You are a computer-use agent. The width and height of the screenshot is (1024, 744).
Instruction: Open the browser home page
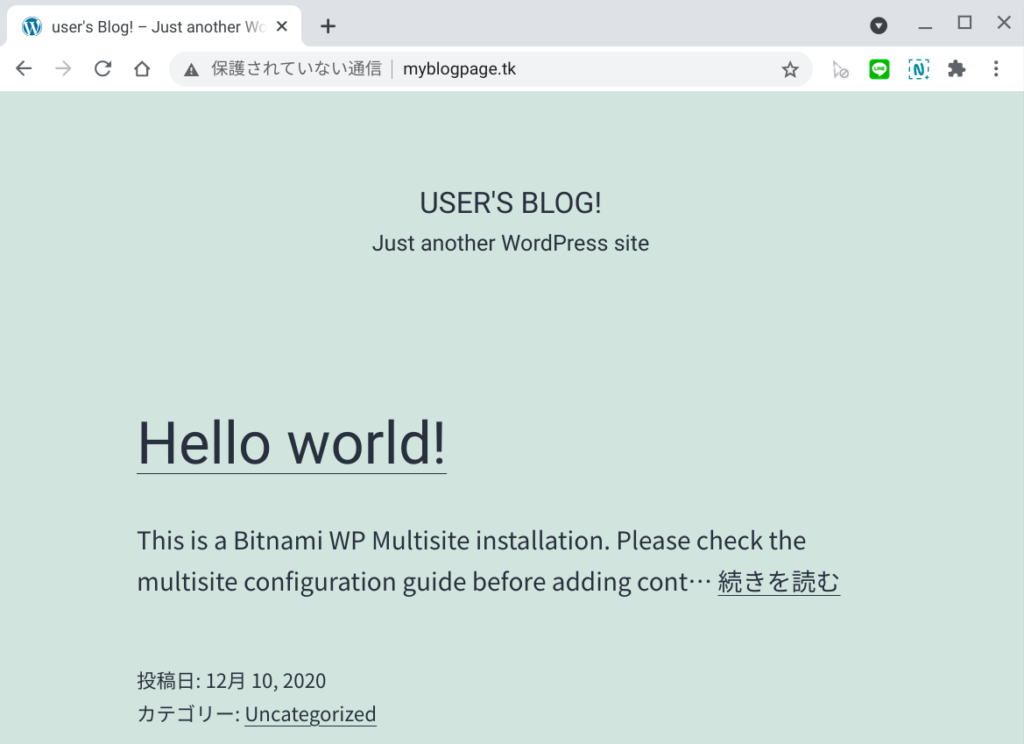[142, 69]
